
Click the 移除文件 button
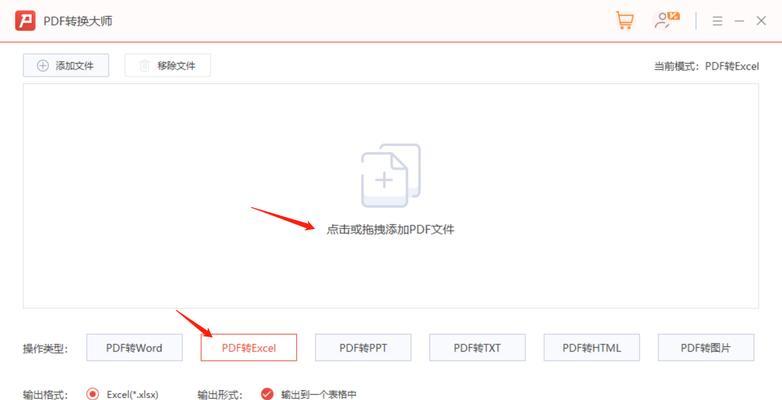168,65
